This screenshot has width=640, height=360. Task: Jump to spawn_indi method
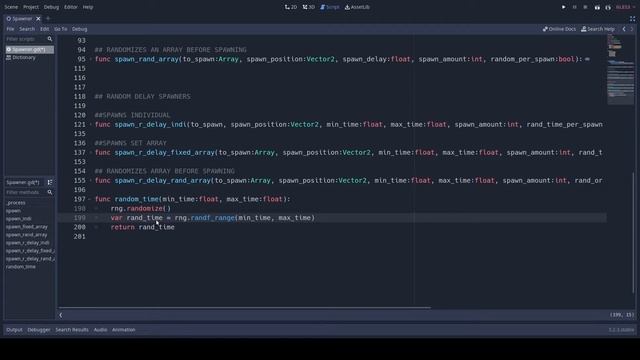(x=18, y=219)
